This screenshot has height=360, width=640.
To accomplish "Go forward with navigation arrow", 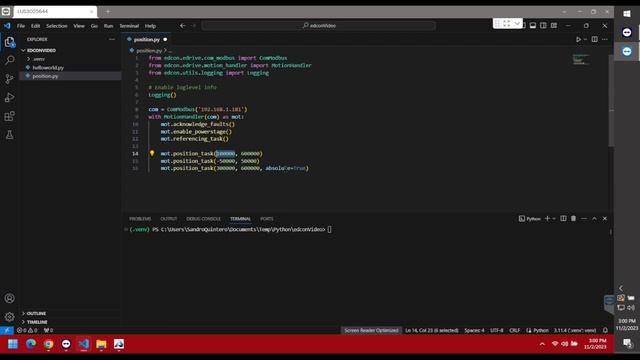I will pos(194,26).
